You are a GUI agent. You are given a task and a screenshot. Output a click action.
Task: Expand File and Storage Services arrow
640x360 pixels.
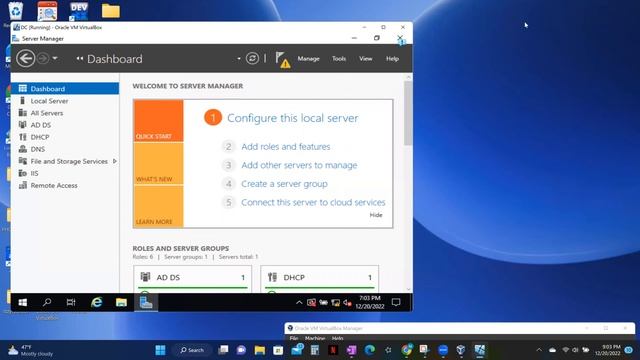pyautogui.click(x=115, y=161)
